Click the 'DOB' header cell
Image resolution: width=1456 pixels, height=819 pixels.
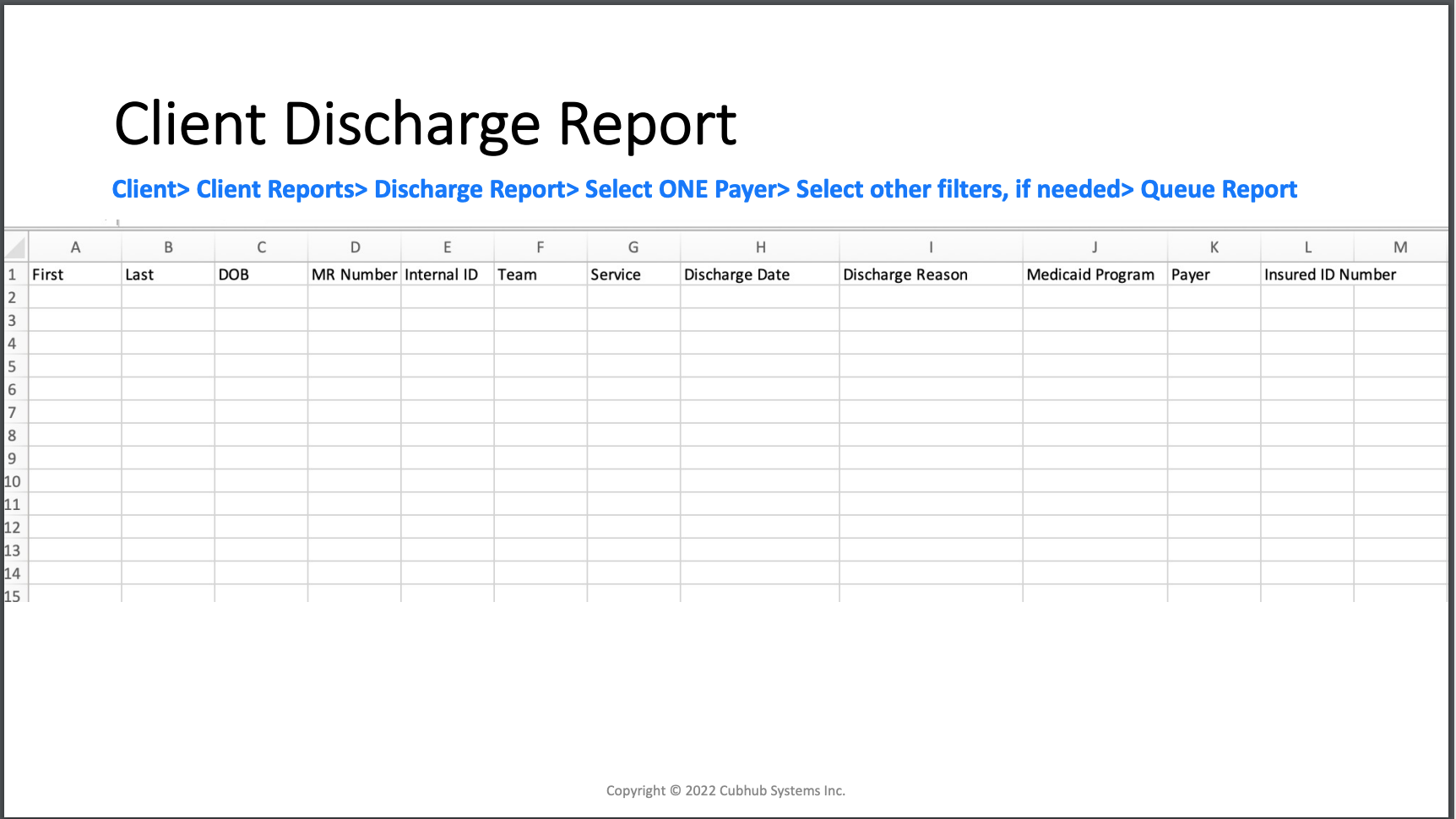click(261, 274)
